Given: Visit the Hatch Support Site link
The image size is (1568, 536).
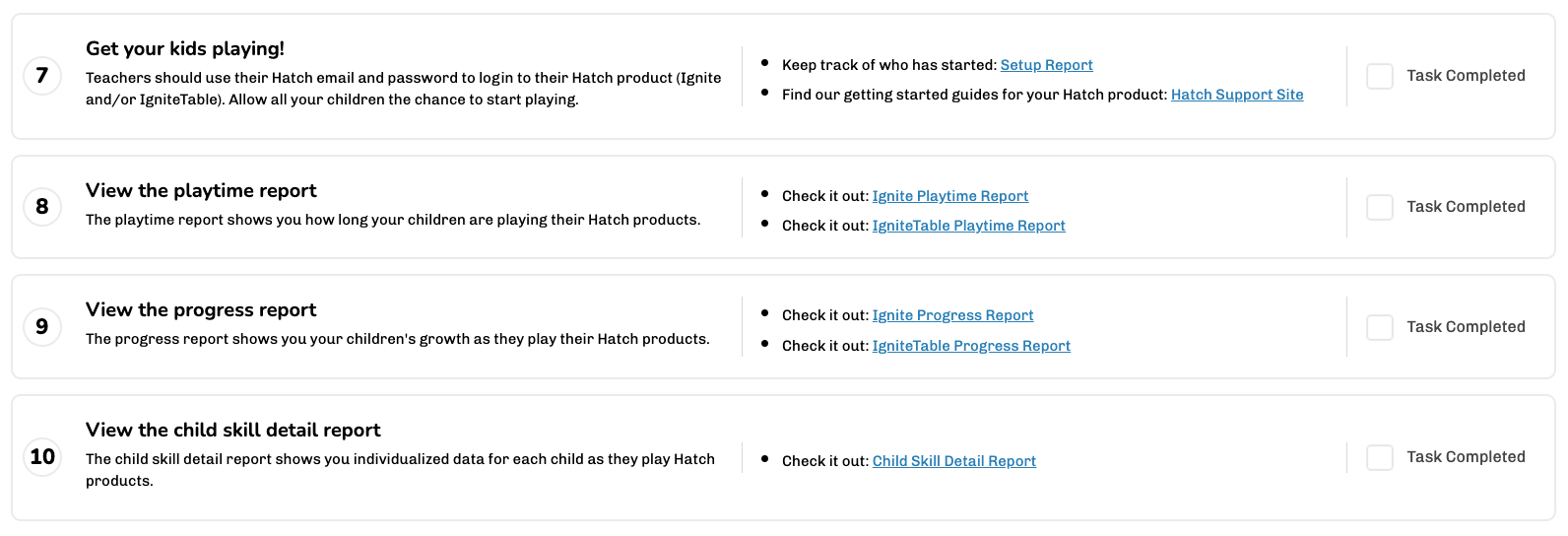Looking at the screenshot, I should coord(1237,95).
